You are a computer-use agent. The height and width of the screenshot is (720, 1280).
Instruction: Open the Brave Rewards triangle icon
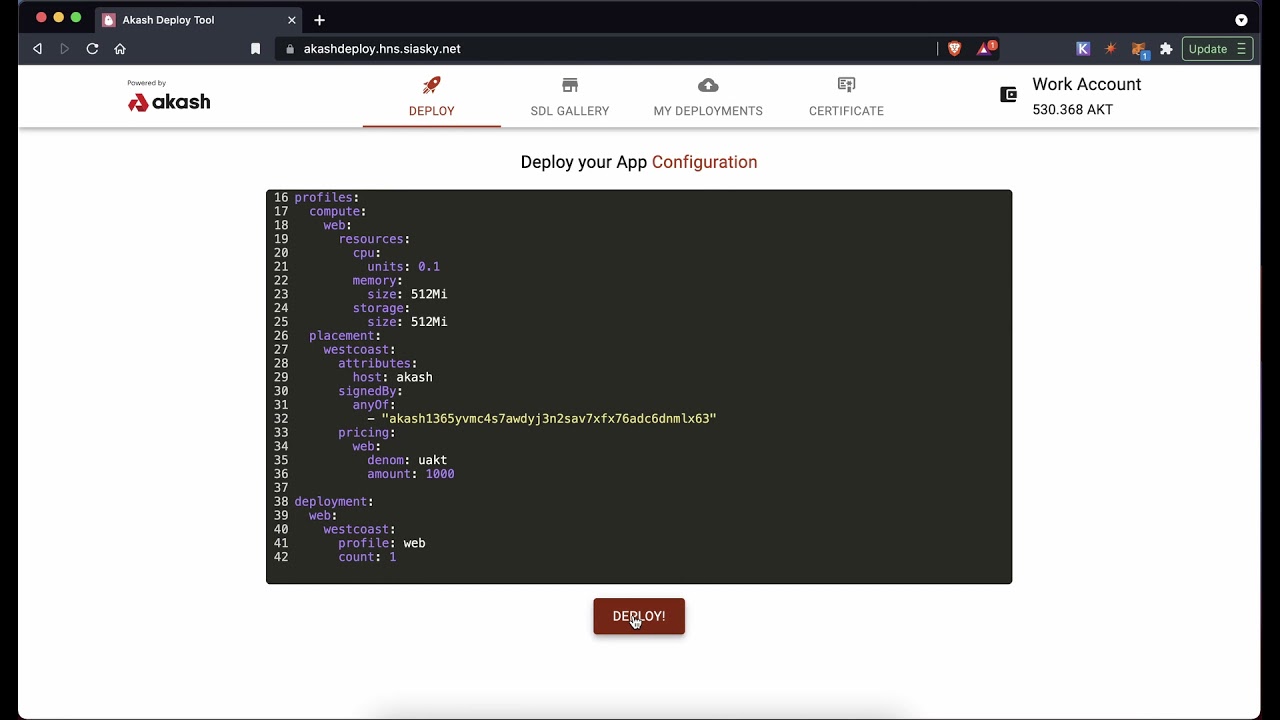click(986, 48)
